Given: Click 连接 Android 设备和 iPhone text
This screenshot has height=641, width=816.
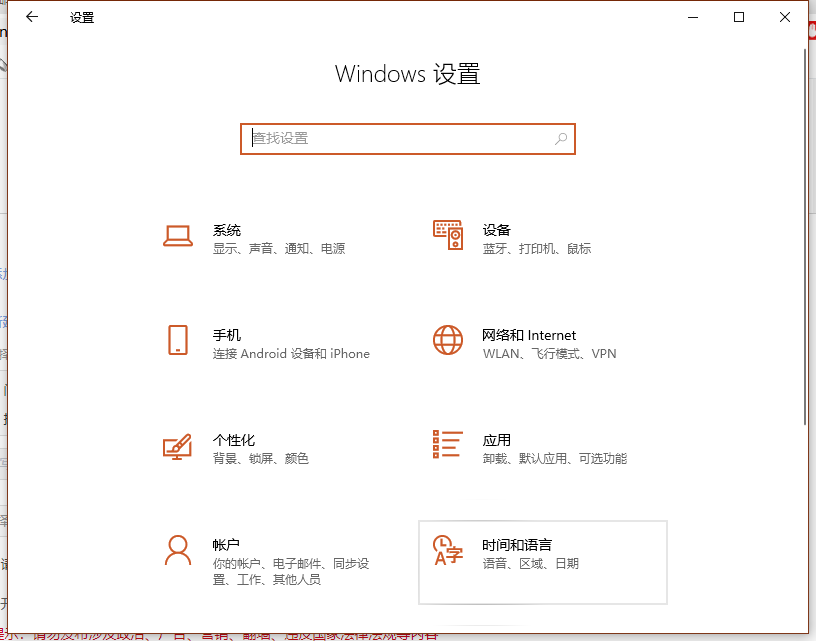Looking at the screenshot, I should point(291,354).
